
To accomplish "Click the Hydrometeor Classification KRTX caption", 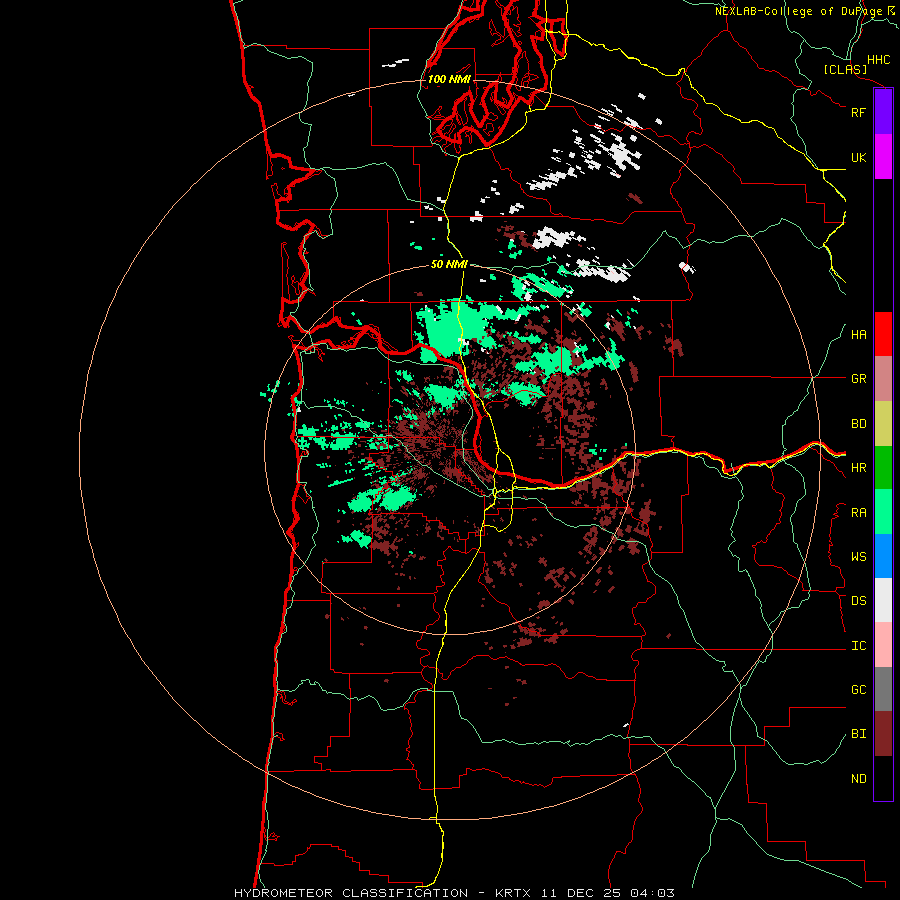I will (x=454, y=893).
